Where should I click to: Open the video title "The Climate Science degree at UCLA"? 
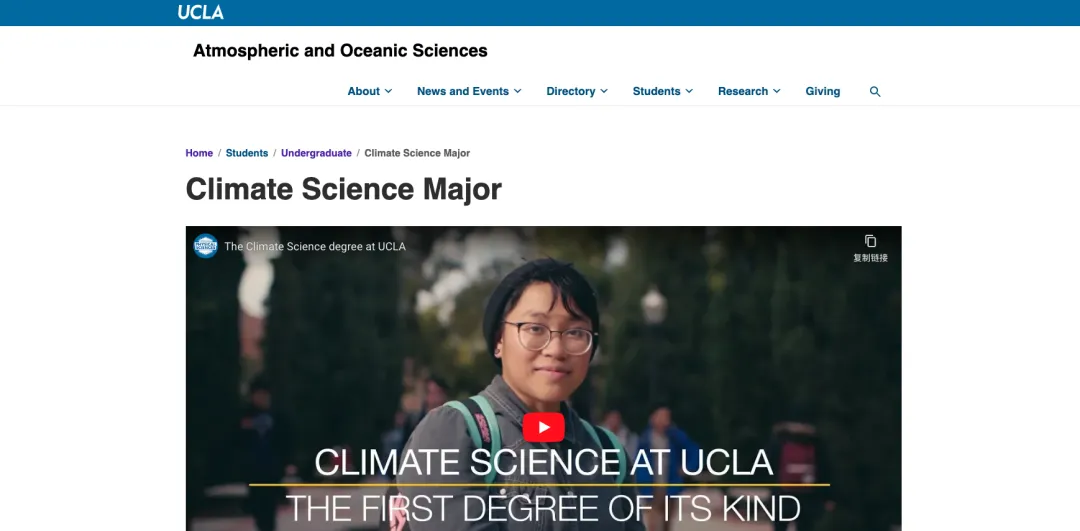pos(315,246)
